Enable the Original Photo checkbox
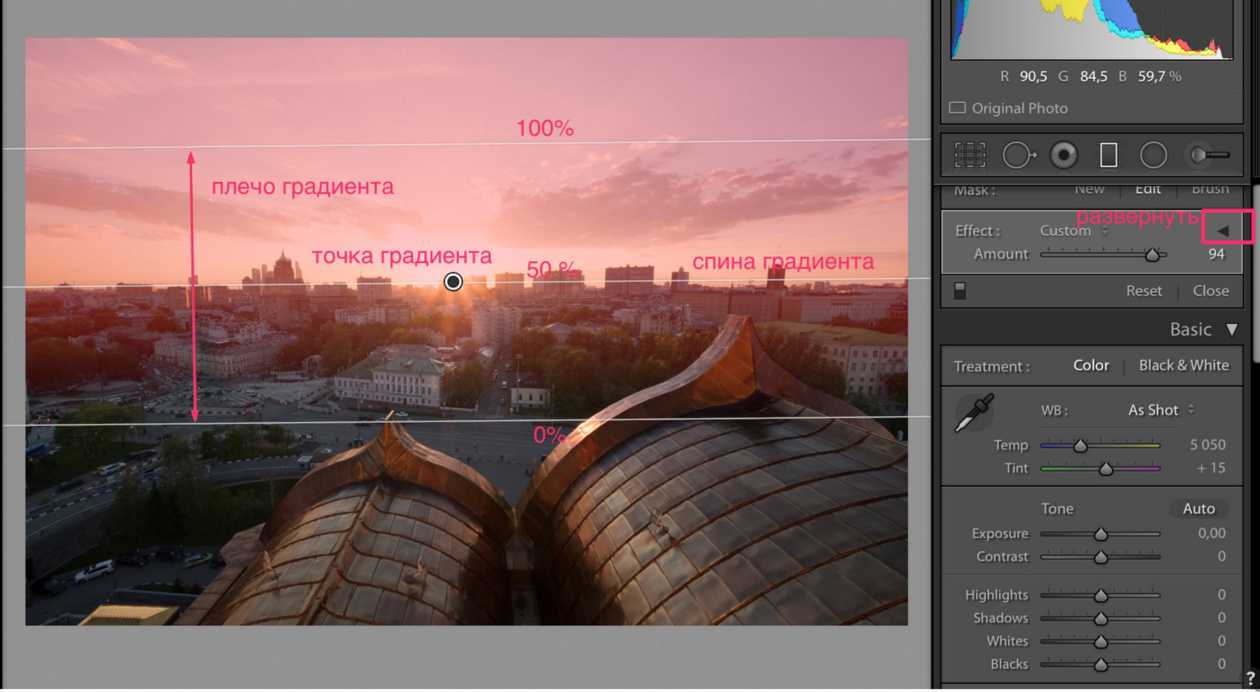 [957, 108]
